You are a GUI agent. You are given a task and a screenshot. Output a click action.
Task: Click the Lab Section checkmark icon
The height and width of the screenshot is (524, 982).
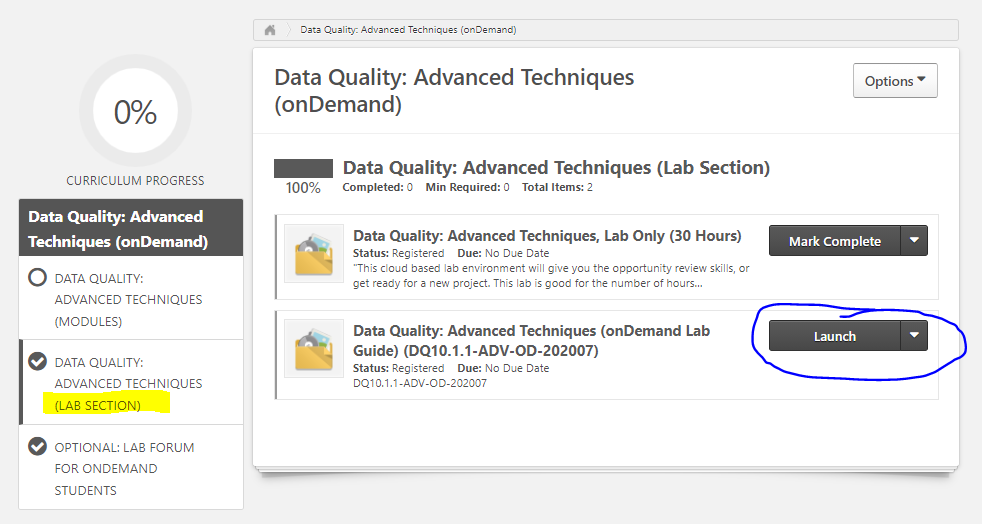click(x=38, y=361)
